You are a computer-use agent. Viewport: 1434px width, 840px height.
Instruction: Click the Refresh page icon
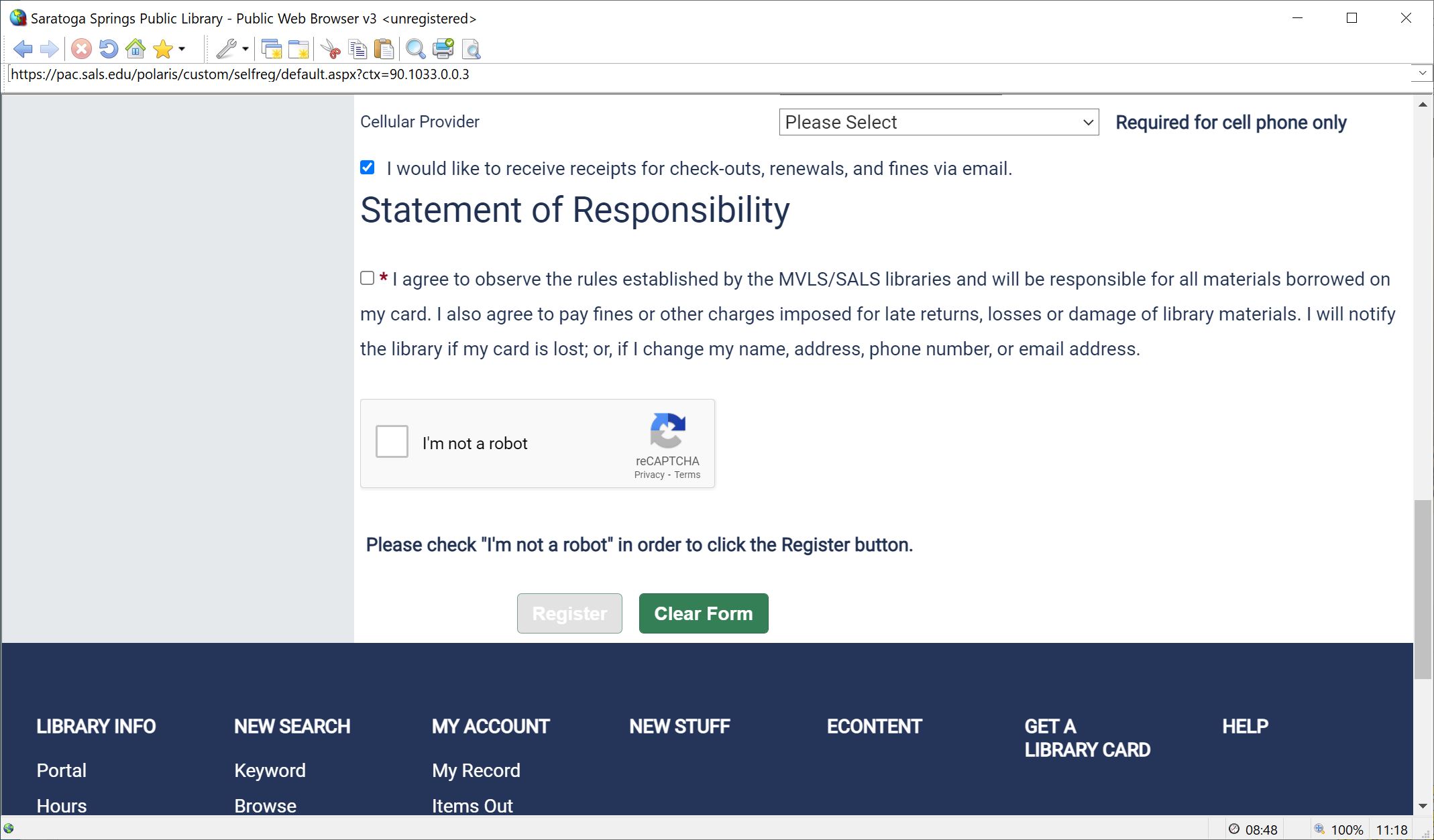click(108, 49)
